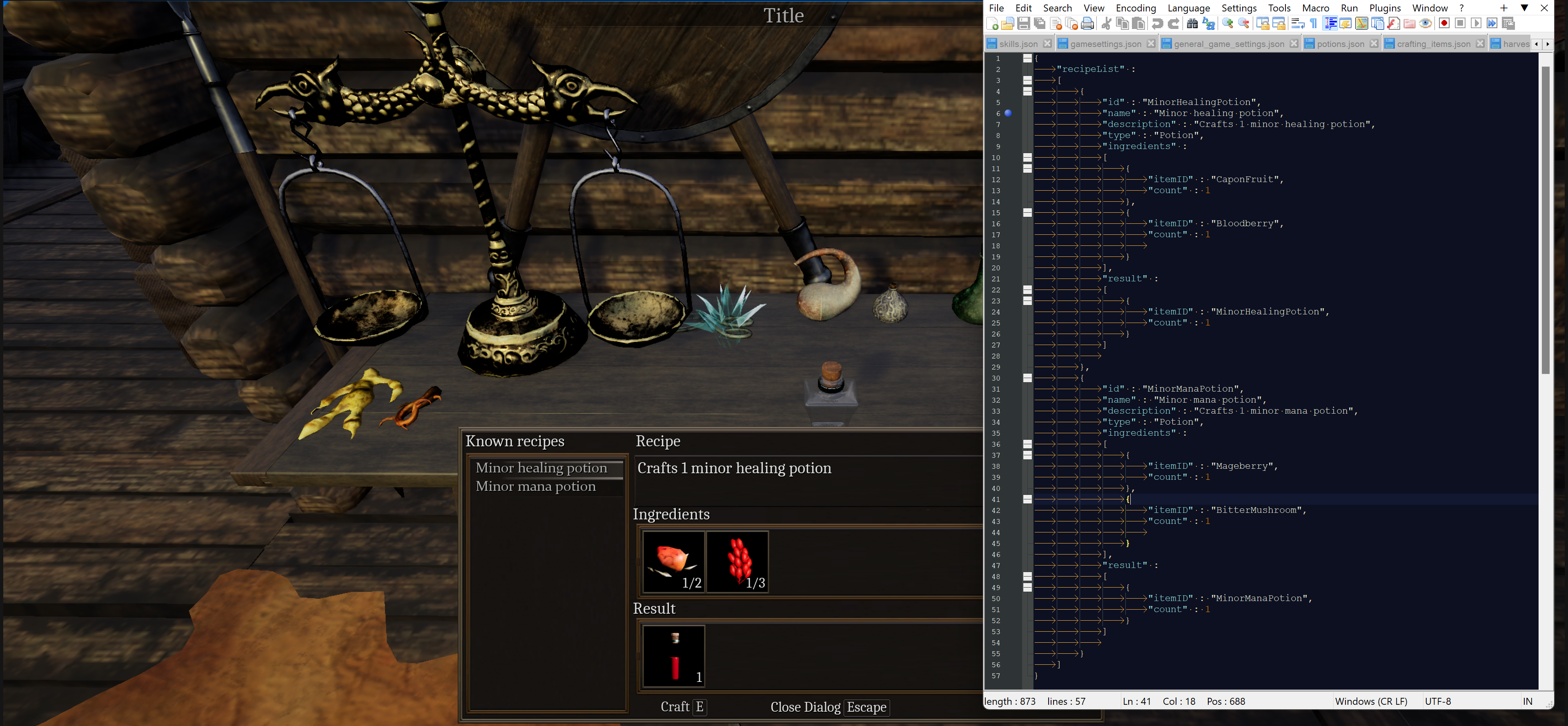Click the Undo arrow toolbar icon
The height and width of the screenshot is (726, 1568).
pyautogui.click(x=1157, y=24)
